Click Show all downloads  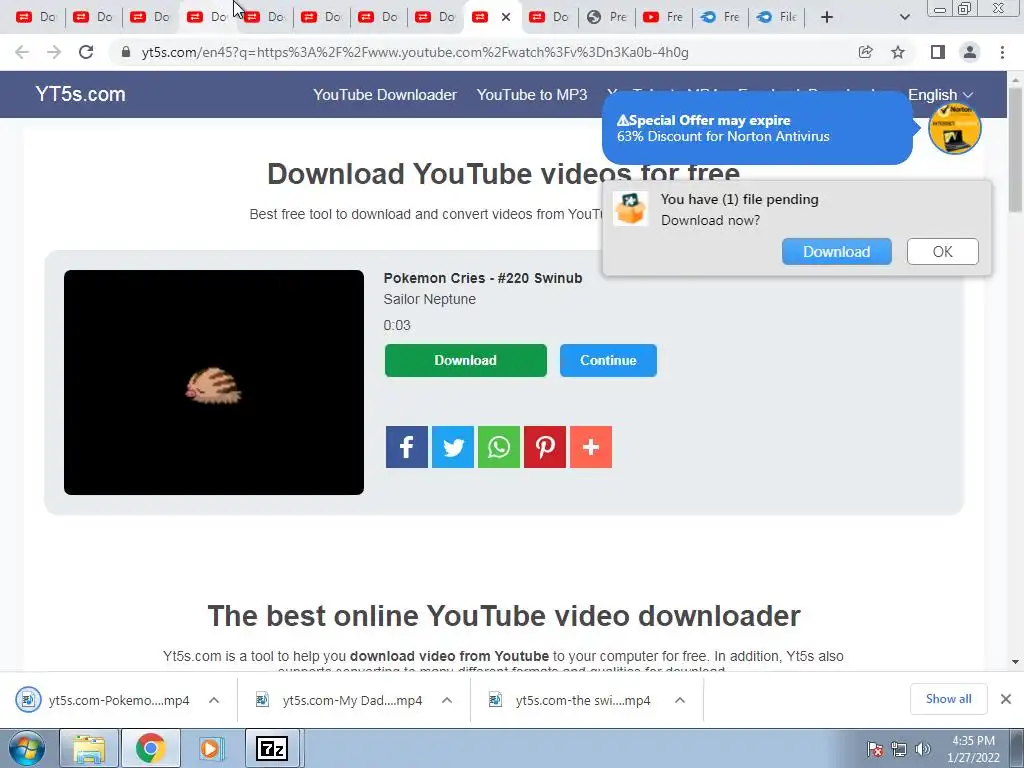coord(948,699)
